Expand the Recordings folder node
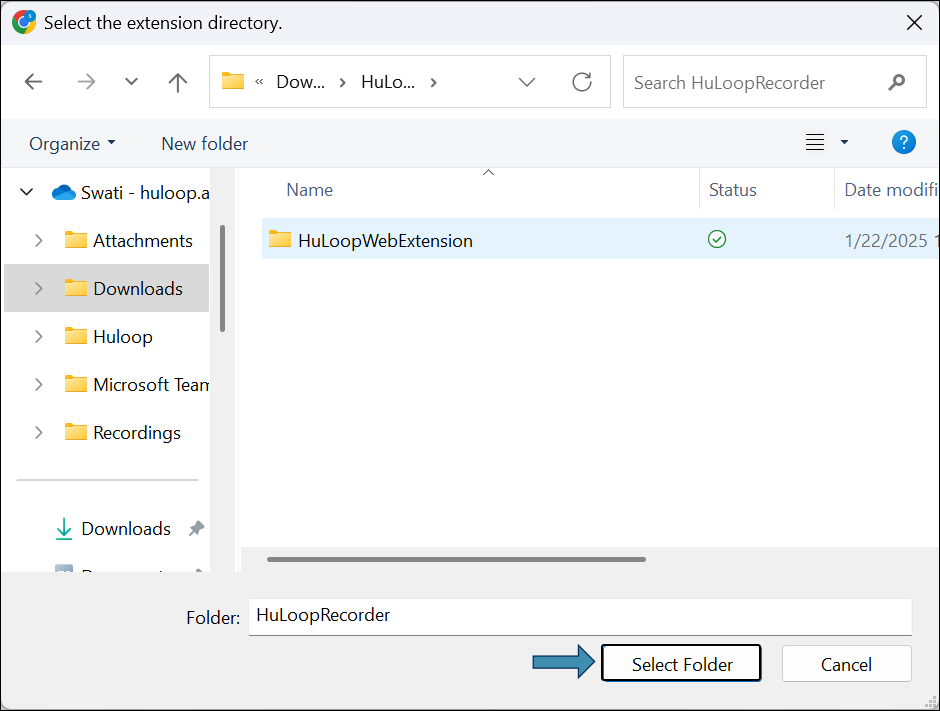The image size is (940, 711). [x=39, y=433]
